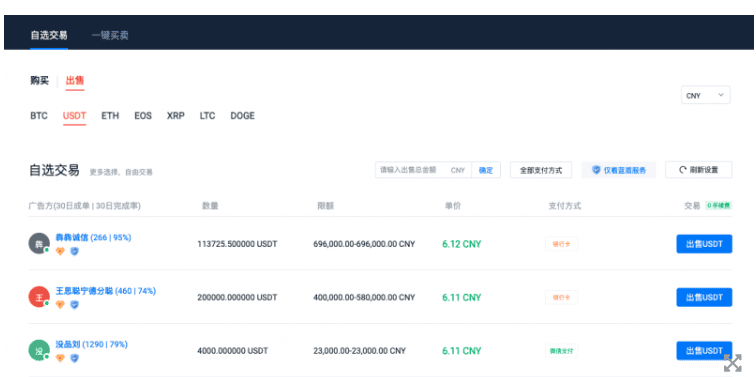This screenshot has height=377, width=756.
Task: Click the 确定 confirm button
Action: (x=486, y=170)
